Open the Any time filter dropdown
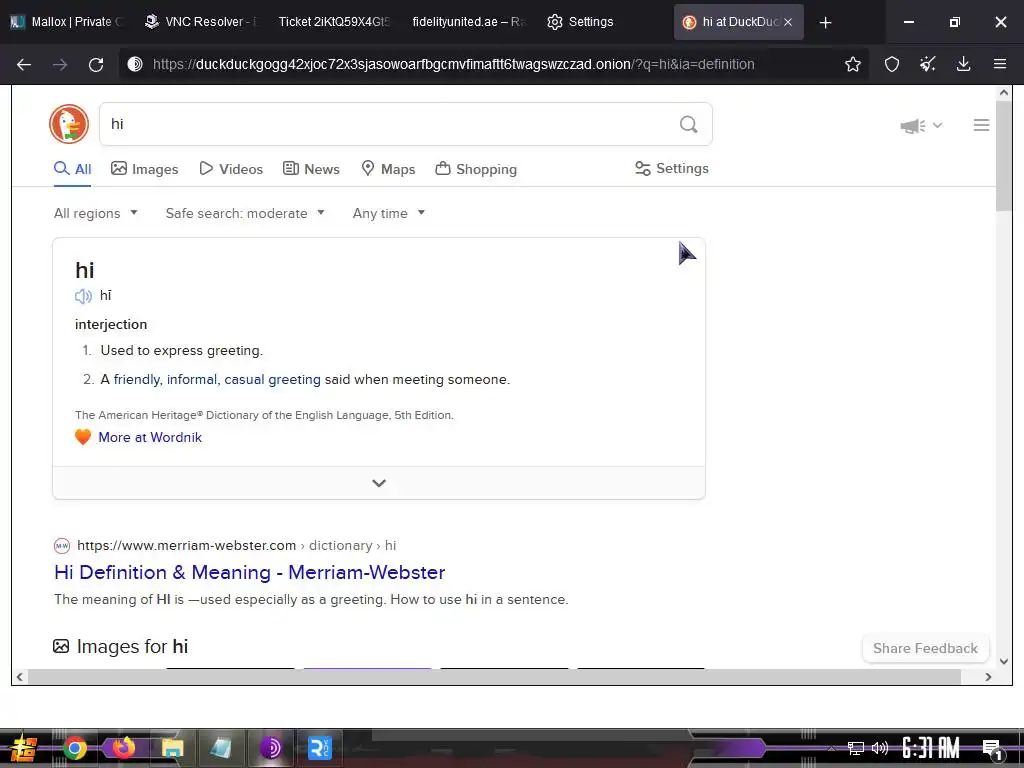Viewport: 1024px width, 768px height. point(389,213)
